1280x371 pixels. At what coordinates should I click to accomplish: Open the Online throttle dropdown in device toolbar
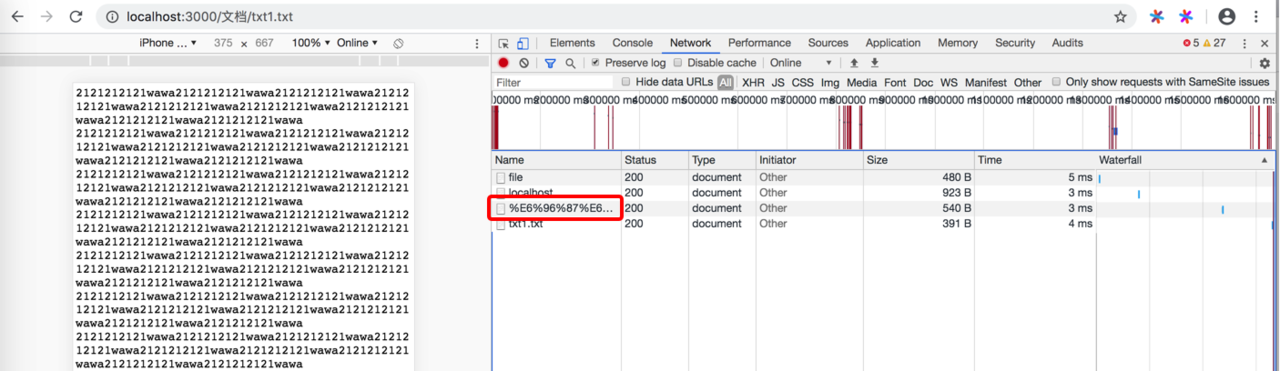click(357, 43)
